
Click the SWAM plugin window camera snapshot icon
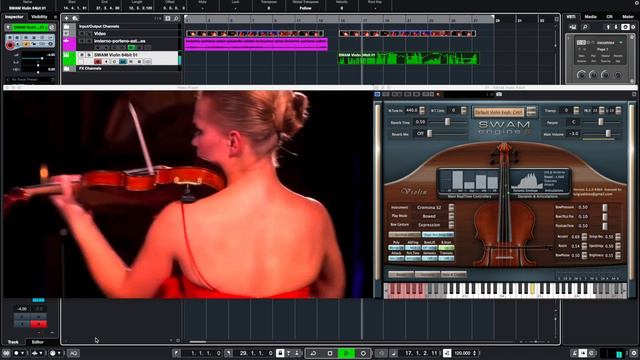click(499, 94)
